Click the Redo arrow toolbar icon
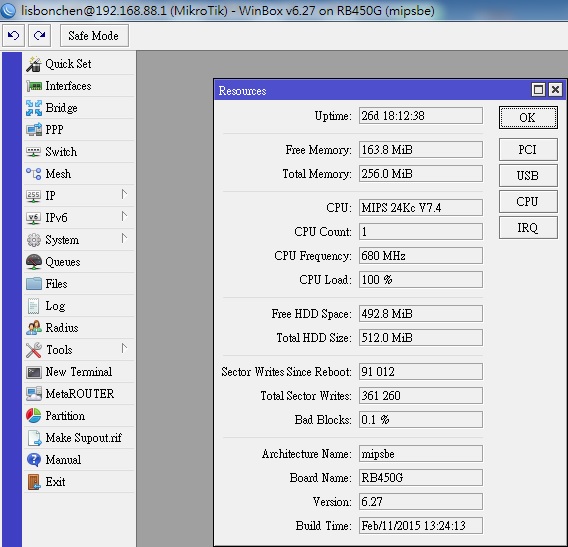The width and height of the screenshot is (568, 547). coord(39,36)
